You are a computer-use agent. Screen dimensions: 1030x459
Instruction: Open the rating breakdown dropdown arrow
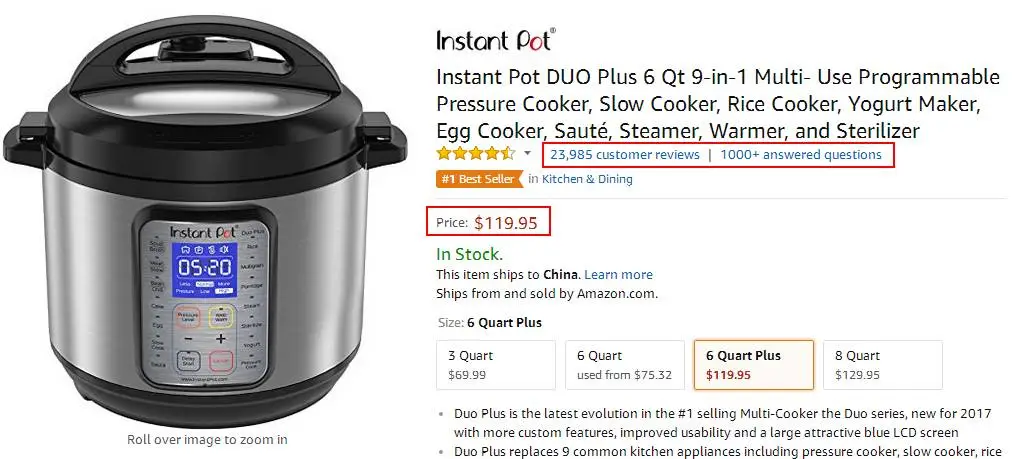527,154
